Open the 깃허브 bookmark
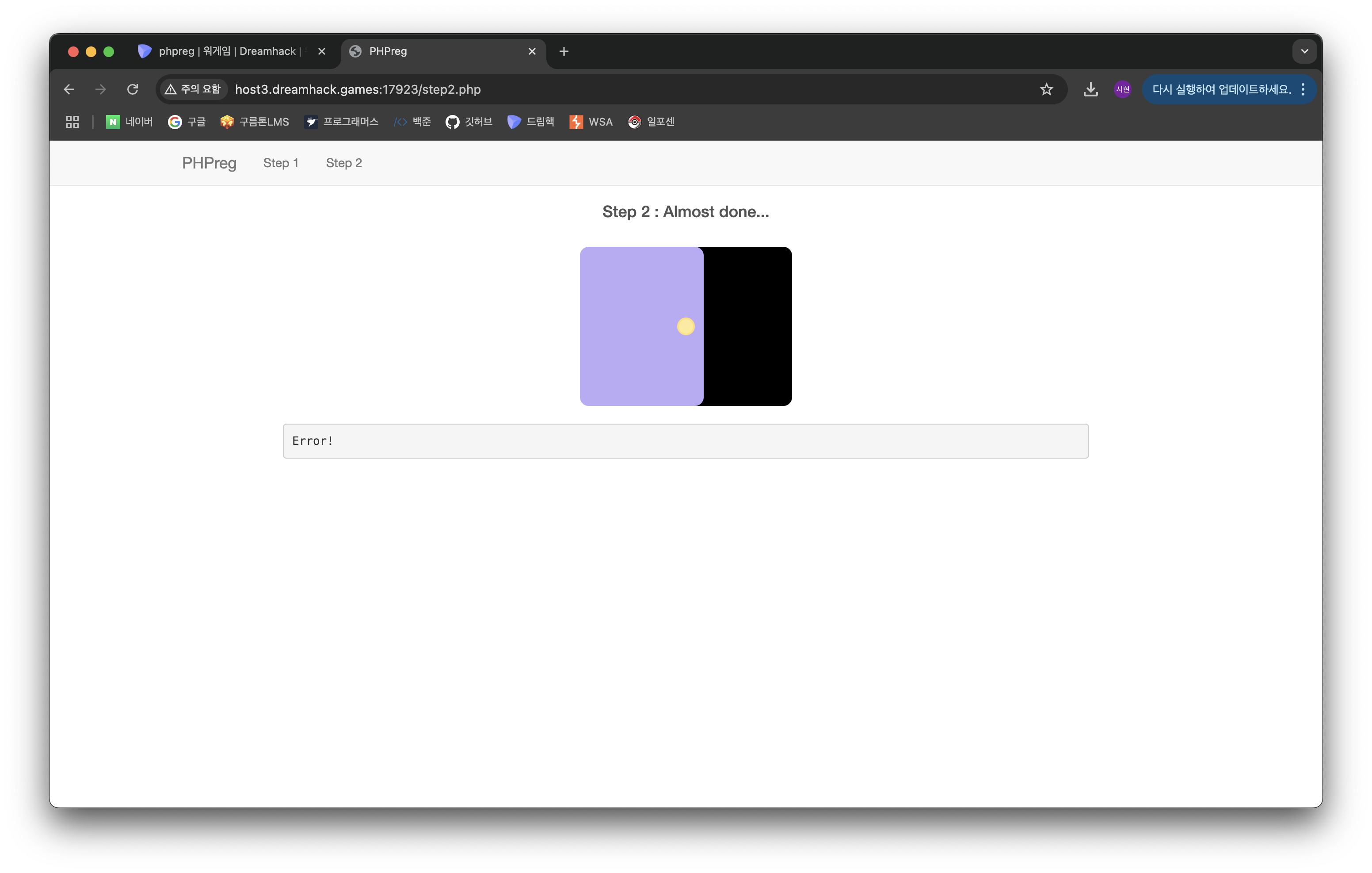Image resolution: width=1372 pixels, height=873 pixels. click(469, 122)
